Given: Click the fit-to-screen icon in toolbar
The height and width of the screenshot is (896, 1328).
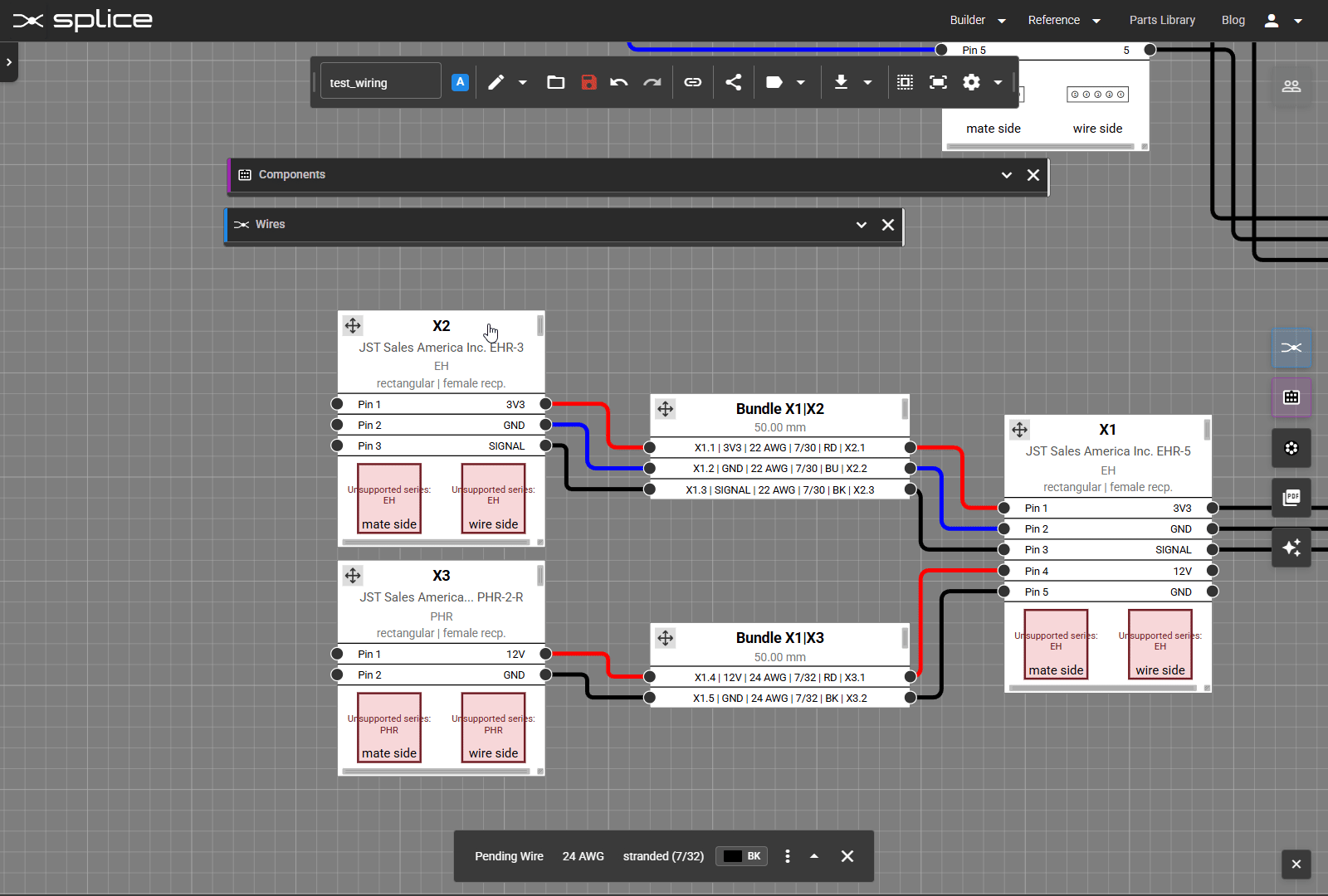Looking at the screenshot, I should (938, 82).
